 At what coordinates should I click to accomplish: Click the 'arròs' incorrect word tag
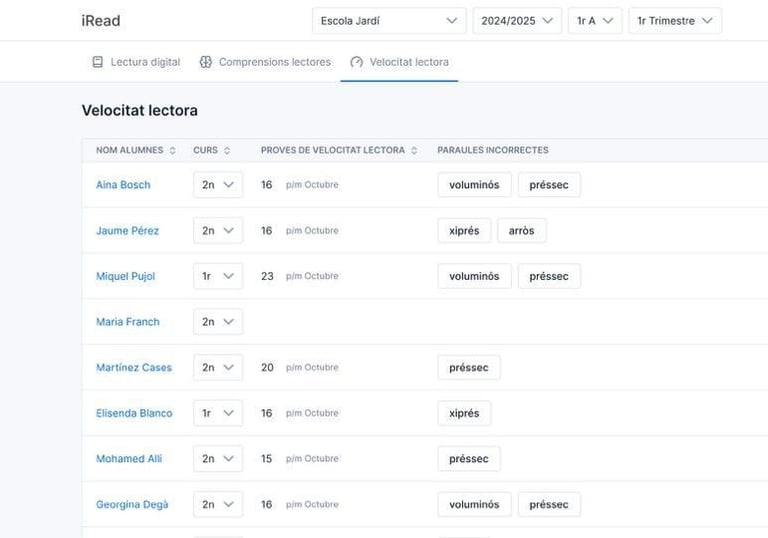[521, 231]
